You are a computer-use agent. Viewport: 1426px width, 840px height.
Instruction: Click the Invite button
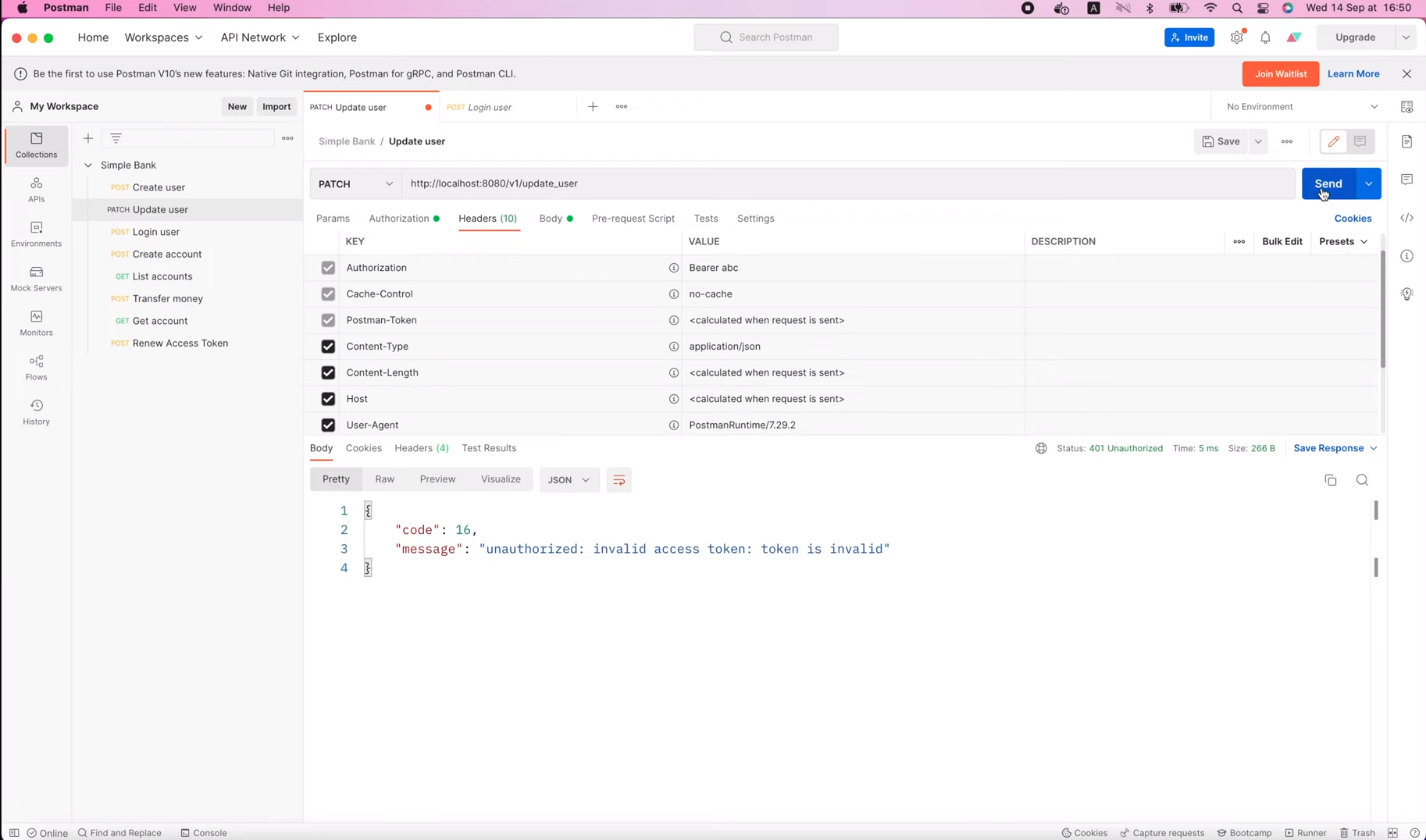click(1189, 37)
